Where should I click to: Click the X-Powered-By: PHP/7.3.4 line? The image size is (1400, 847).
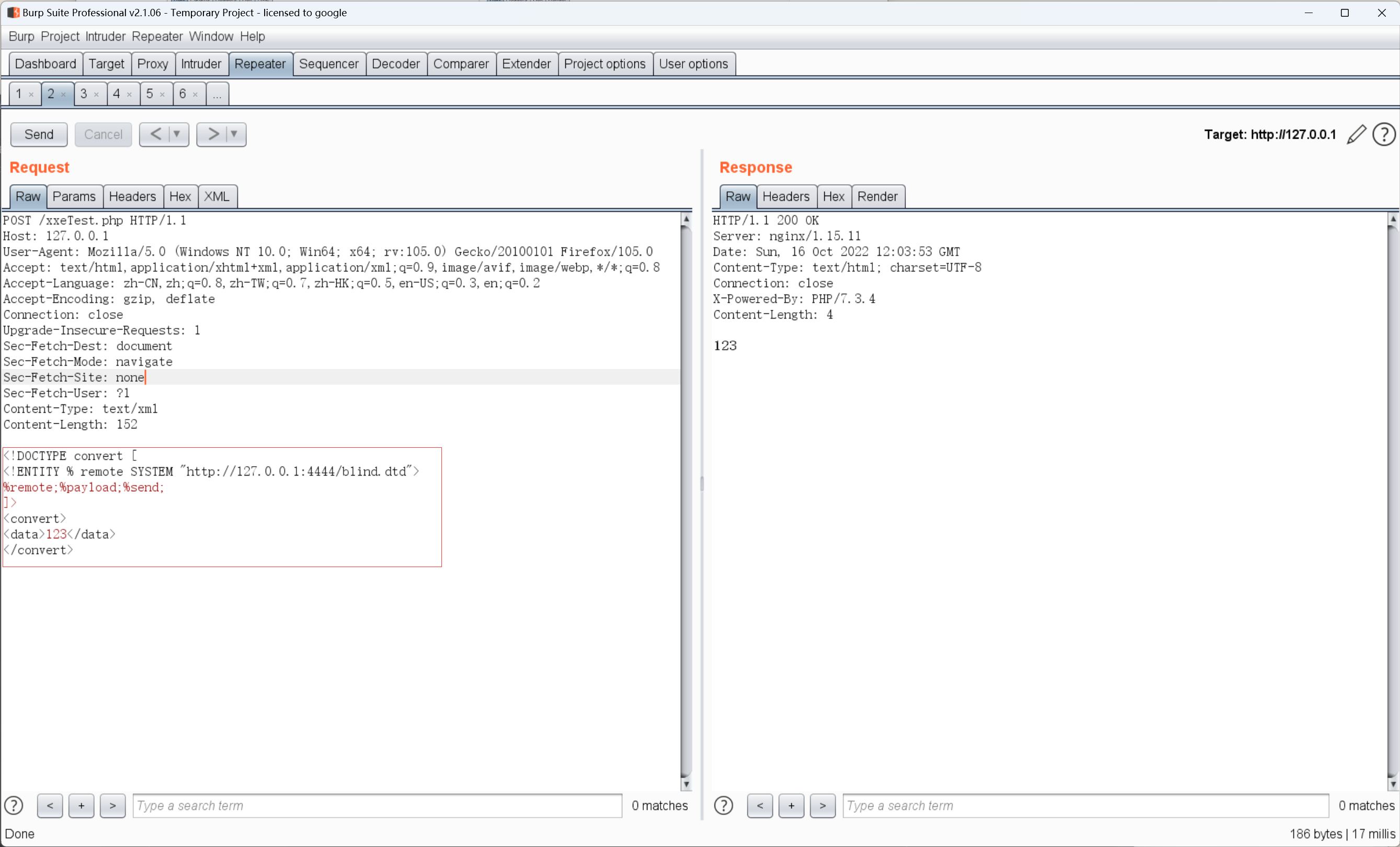[x=794, y=299]
